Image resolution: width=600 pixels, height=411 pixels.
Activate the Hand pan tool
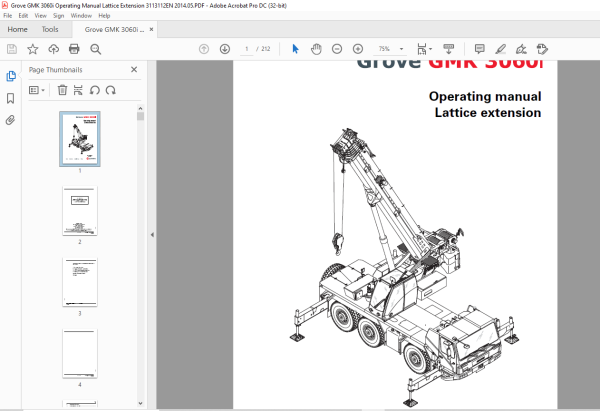(316, 49)
